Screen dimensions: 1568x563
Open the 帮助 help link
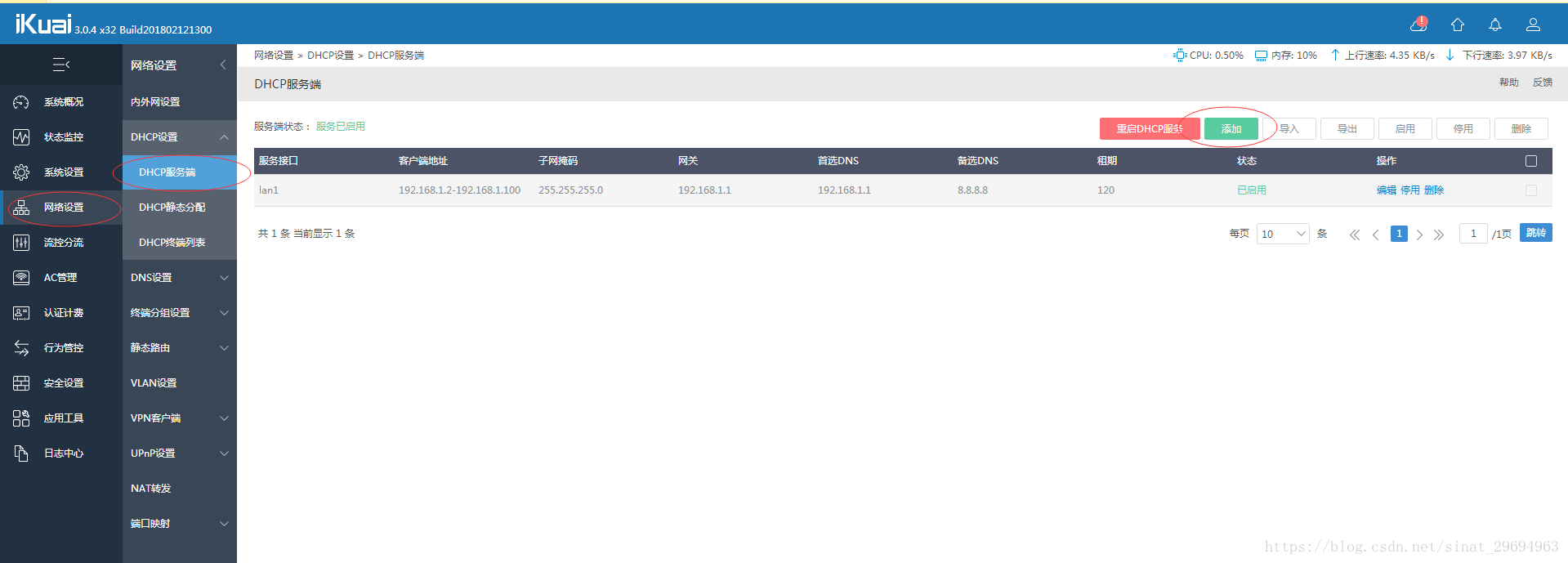pos(1509,83)
